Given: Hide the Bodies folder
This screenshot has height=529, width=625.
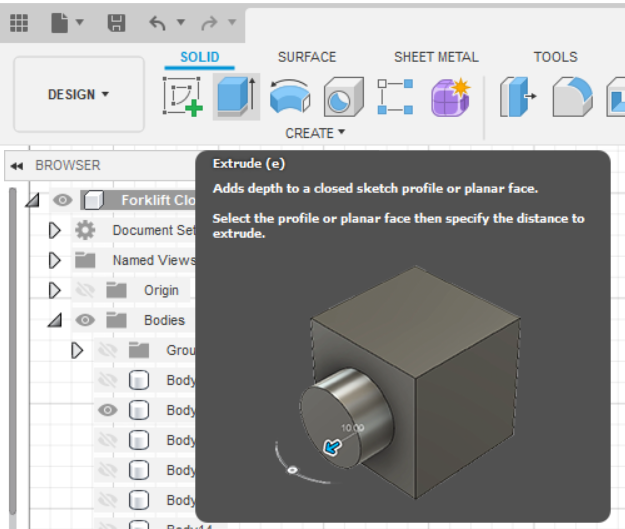Looking at the screenshot, I should pos(85,320).
